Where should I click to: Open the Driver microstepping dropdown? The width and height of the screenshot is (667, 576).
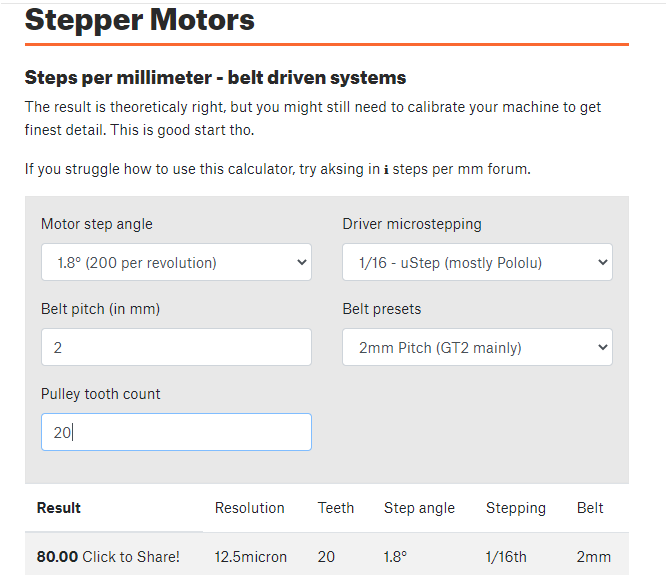[x=477, y=262]
